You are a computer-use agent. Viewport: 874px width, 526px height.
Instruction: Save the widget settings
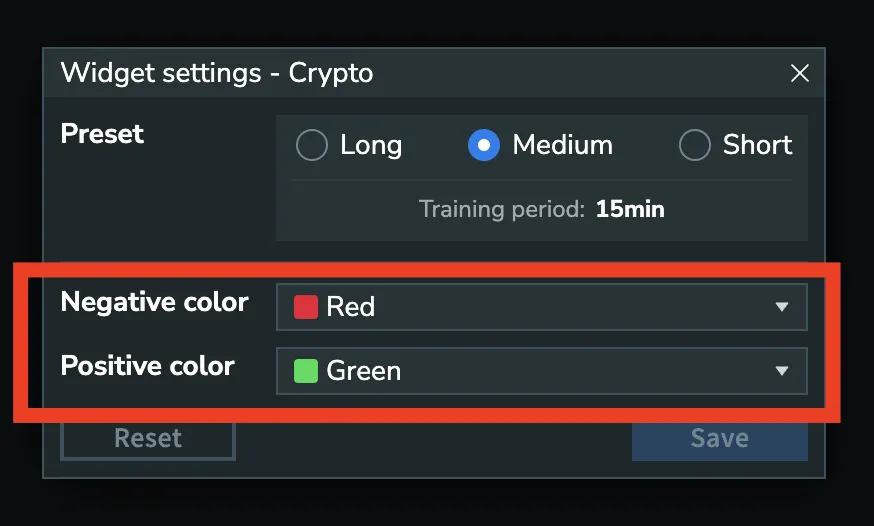pos(719,438)
